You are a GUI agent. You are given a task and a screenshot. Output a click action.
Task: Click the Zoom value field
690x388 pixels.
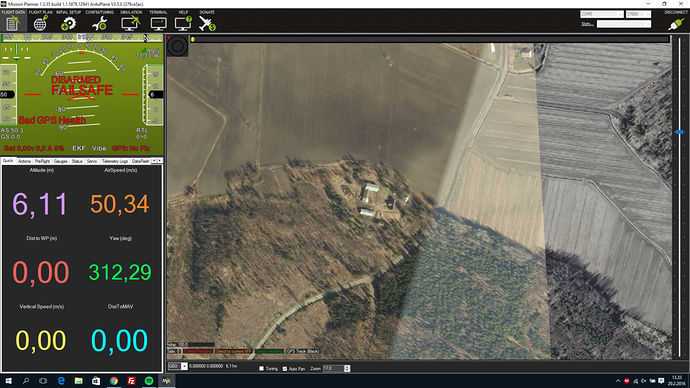click(x=333, y=368)
